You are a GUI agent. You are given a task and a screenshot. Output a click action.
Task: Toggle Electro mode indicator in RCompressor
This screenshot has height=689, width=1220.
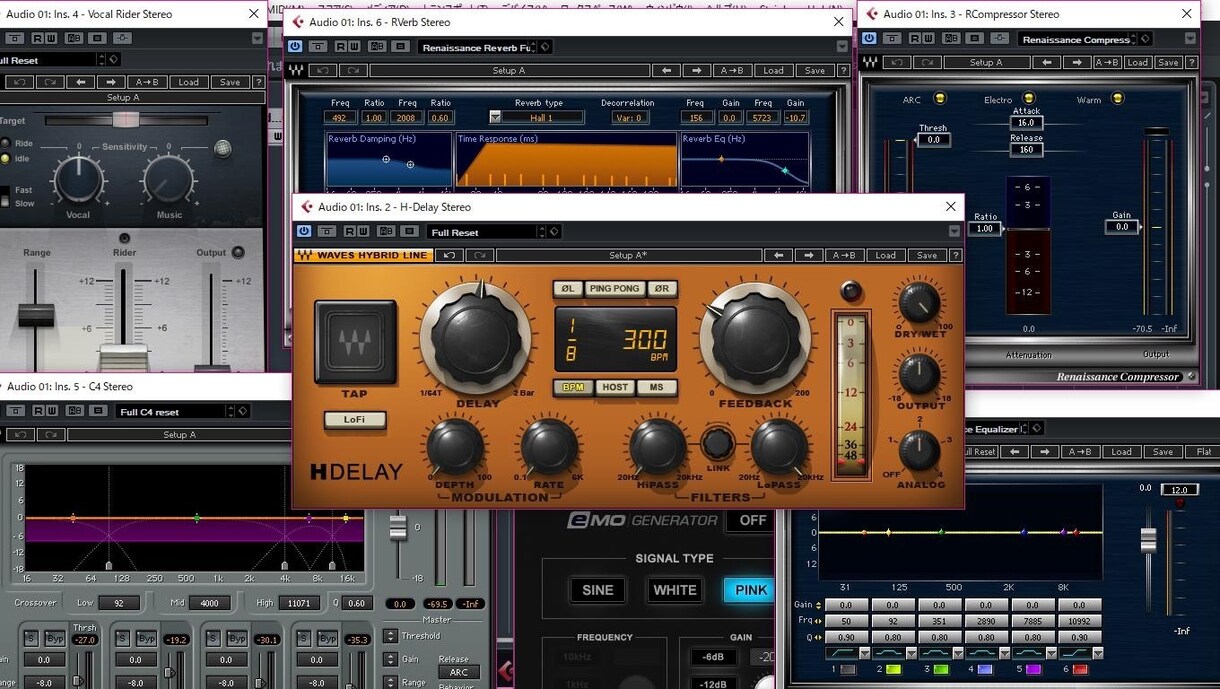pos(1030,99)
